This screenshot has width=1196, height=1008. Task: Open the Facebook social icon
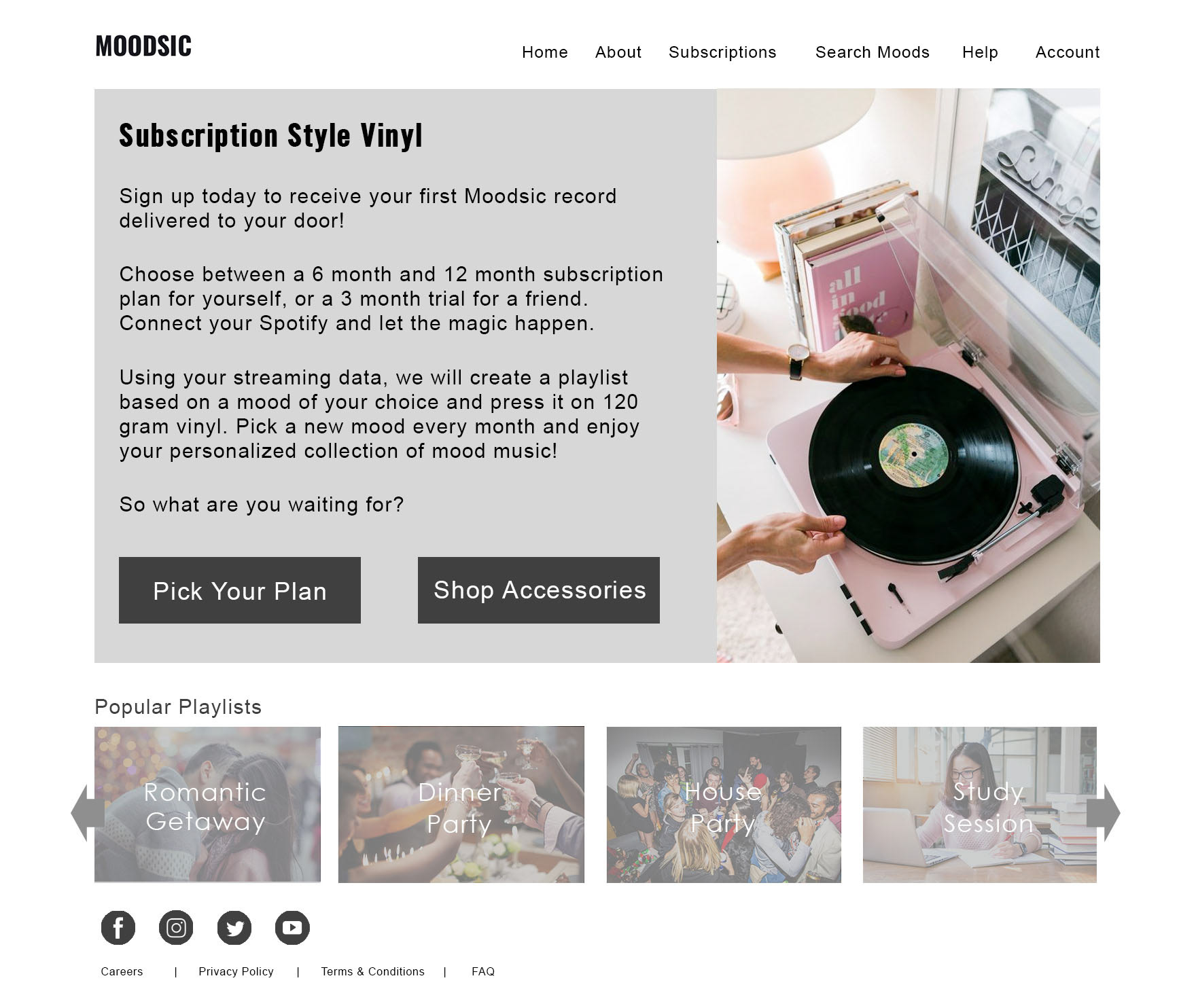[118, 928]
